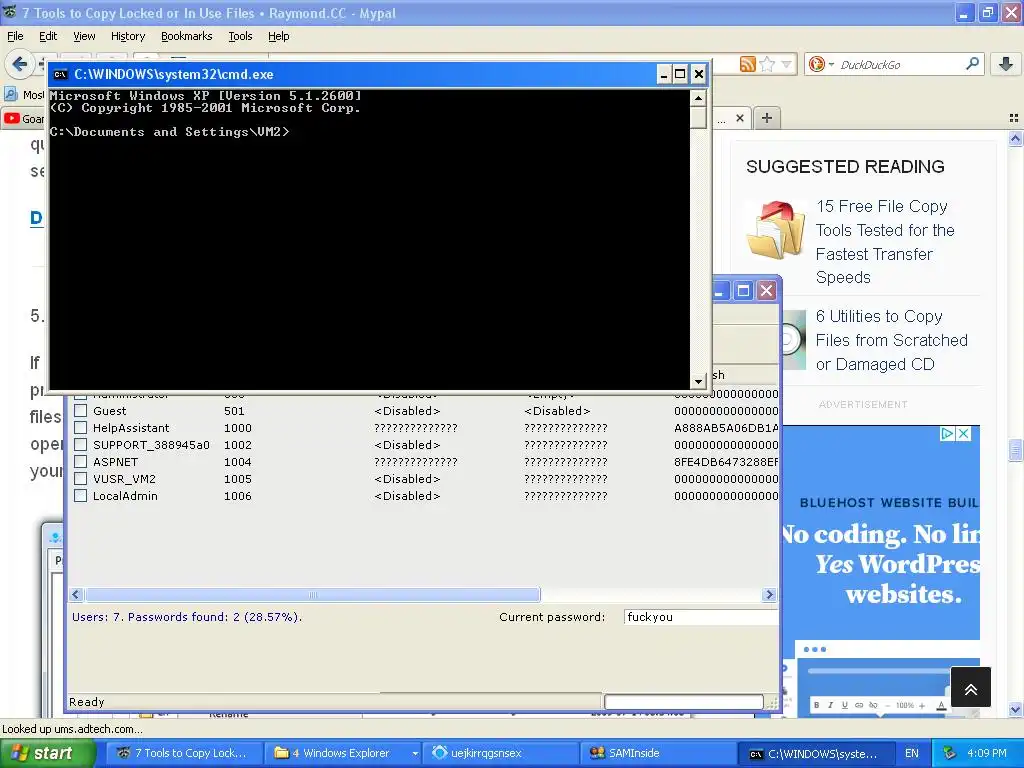Open the Edit menu
The width and height of the screenshot is (1024, 768).
[x=48, y=36]
